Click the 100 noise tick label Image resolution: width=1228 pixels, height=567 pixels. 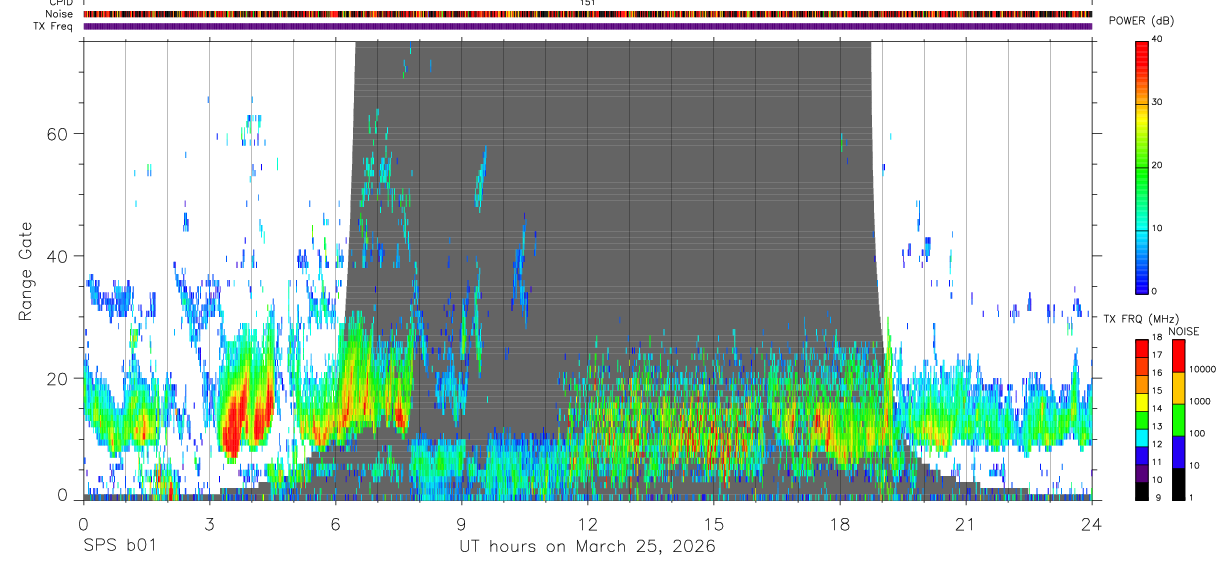click(1196, 433)
